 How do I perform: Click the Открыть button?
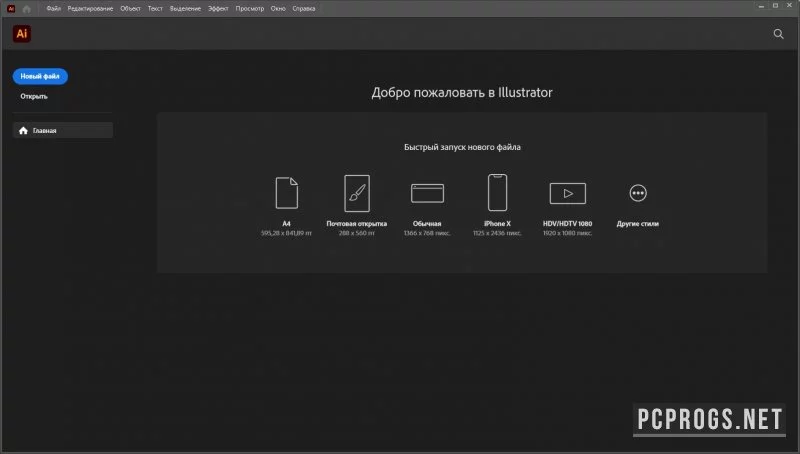click(x=34, y=96)
